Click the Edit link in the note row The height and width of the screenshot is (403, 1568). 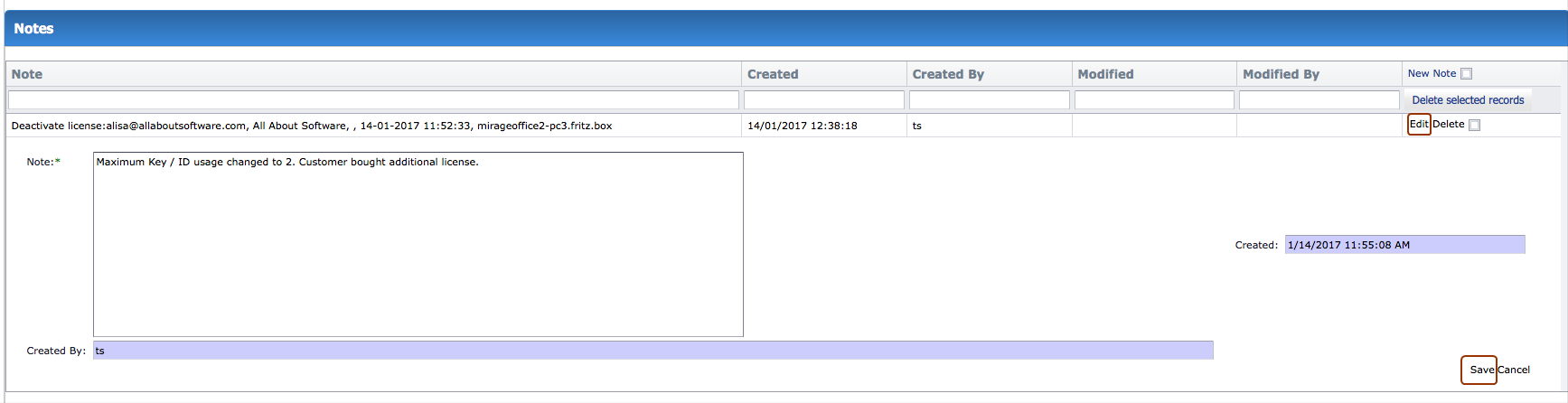pos(1419,125)
